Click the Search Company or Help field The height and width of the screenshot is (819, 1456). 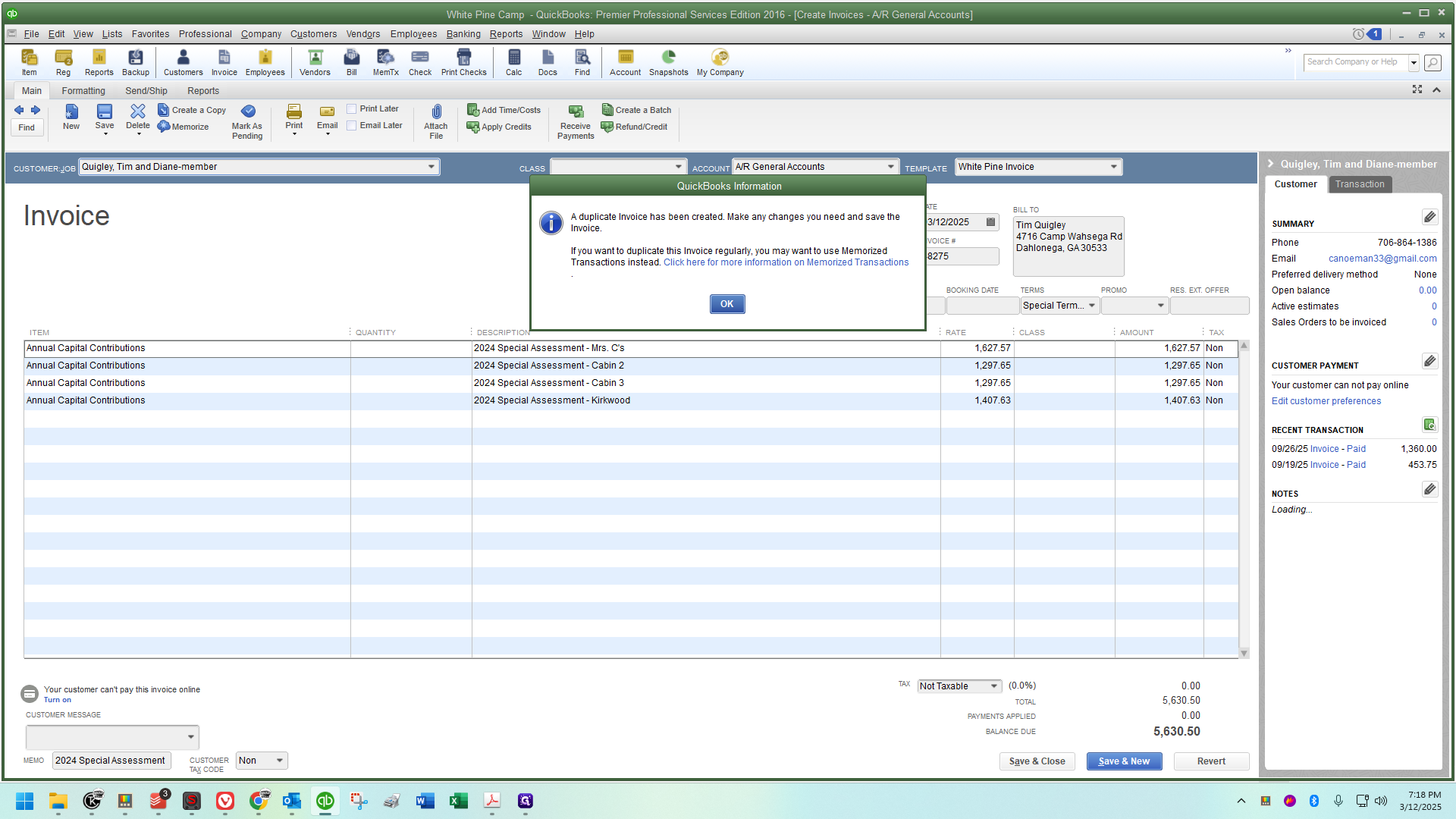(x=1356, y=62)
